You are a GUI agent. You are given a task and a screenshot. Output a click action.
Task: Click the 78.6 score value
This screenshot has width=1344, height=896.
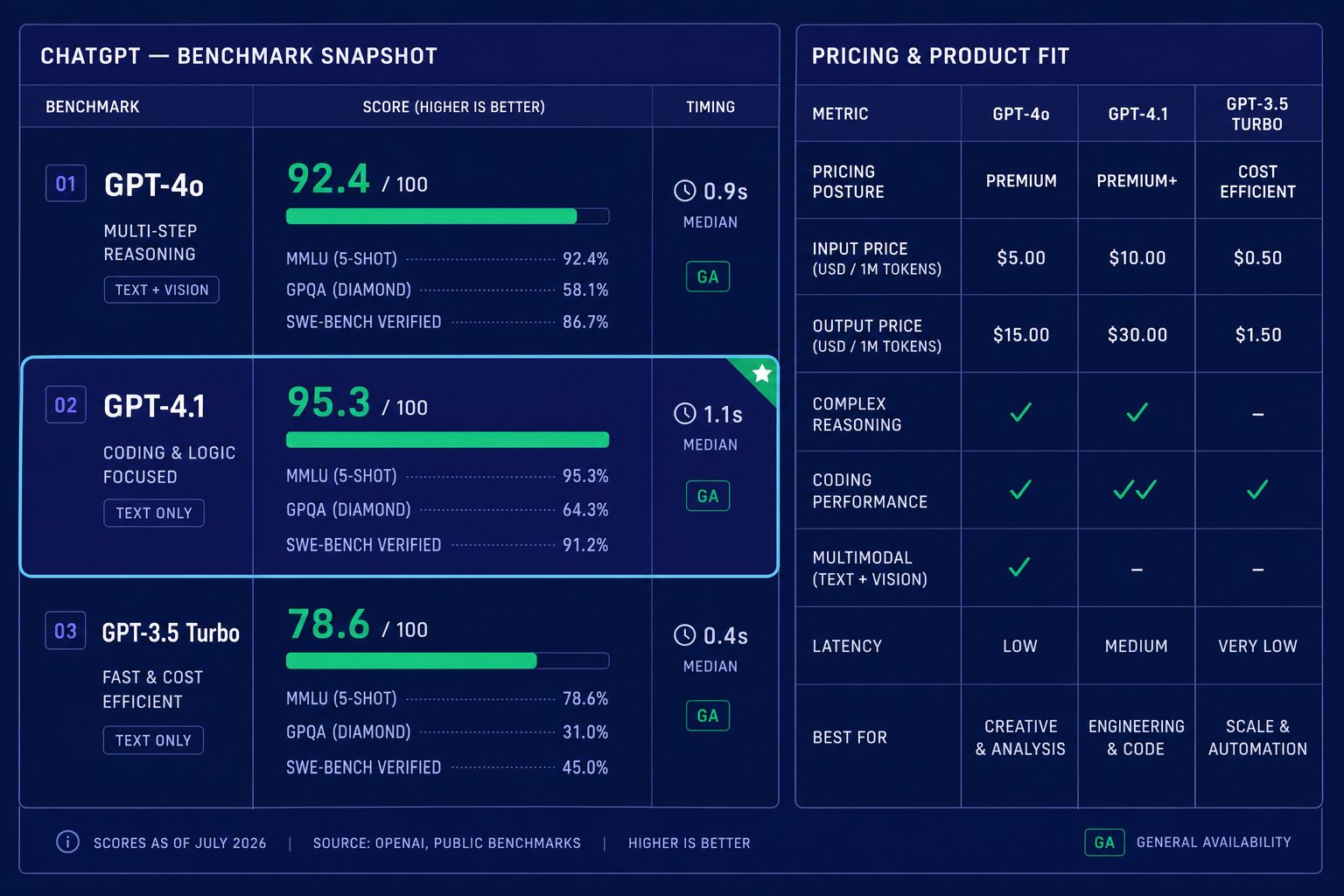[329, 625]
